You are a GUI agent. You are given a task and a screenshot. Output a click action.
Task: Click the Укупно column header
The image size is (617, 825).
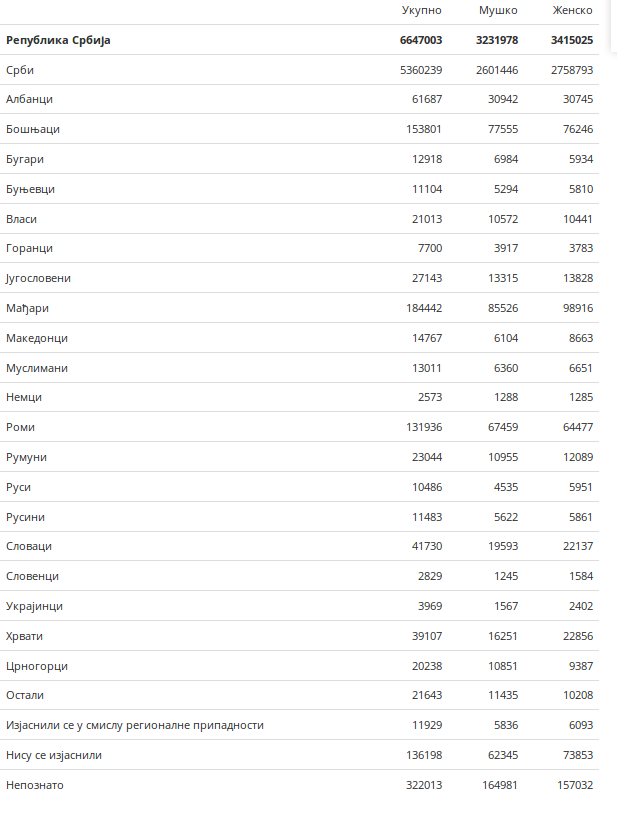coord(422,10)
